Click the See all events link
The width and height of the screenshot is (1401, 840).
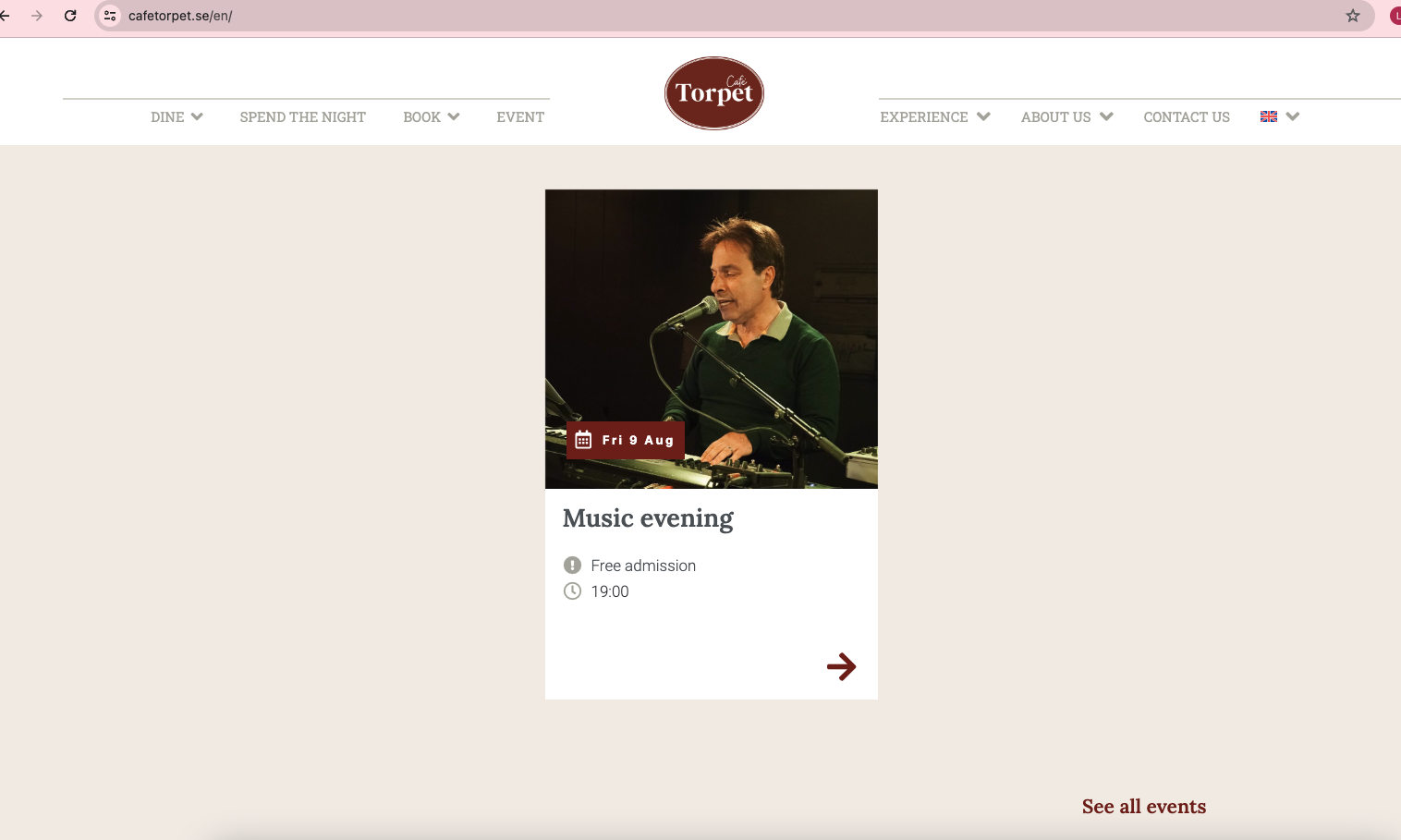[x=1144, y=807]
